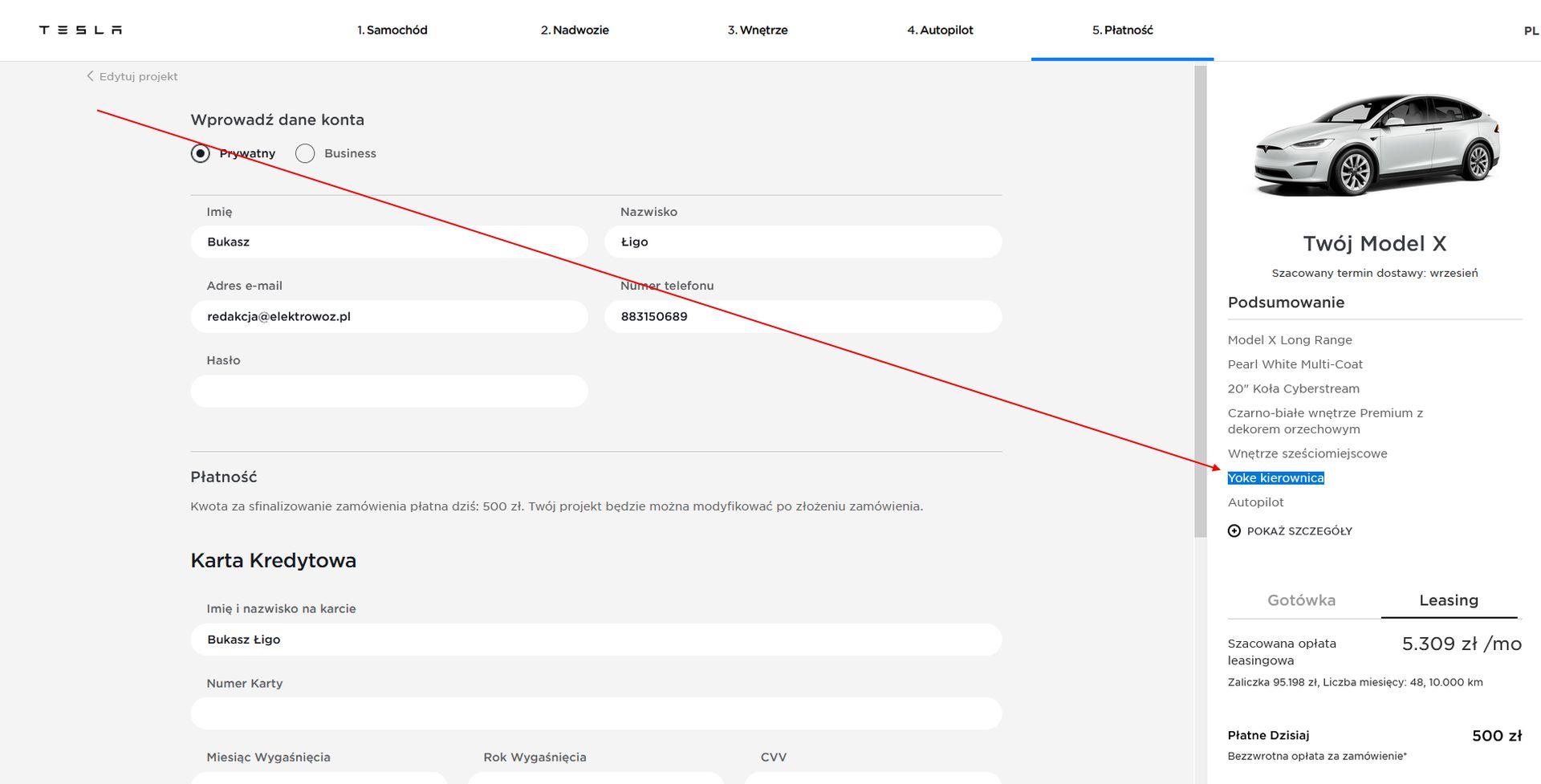Click the vertical page scrollbar

pyautogui.click(x=1201, y=301)
